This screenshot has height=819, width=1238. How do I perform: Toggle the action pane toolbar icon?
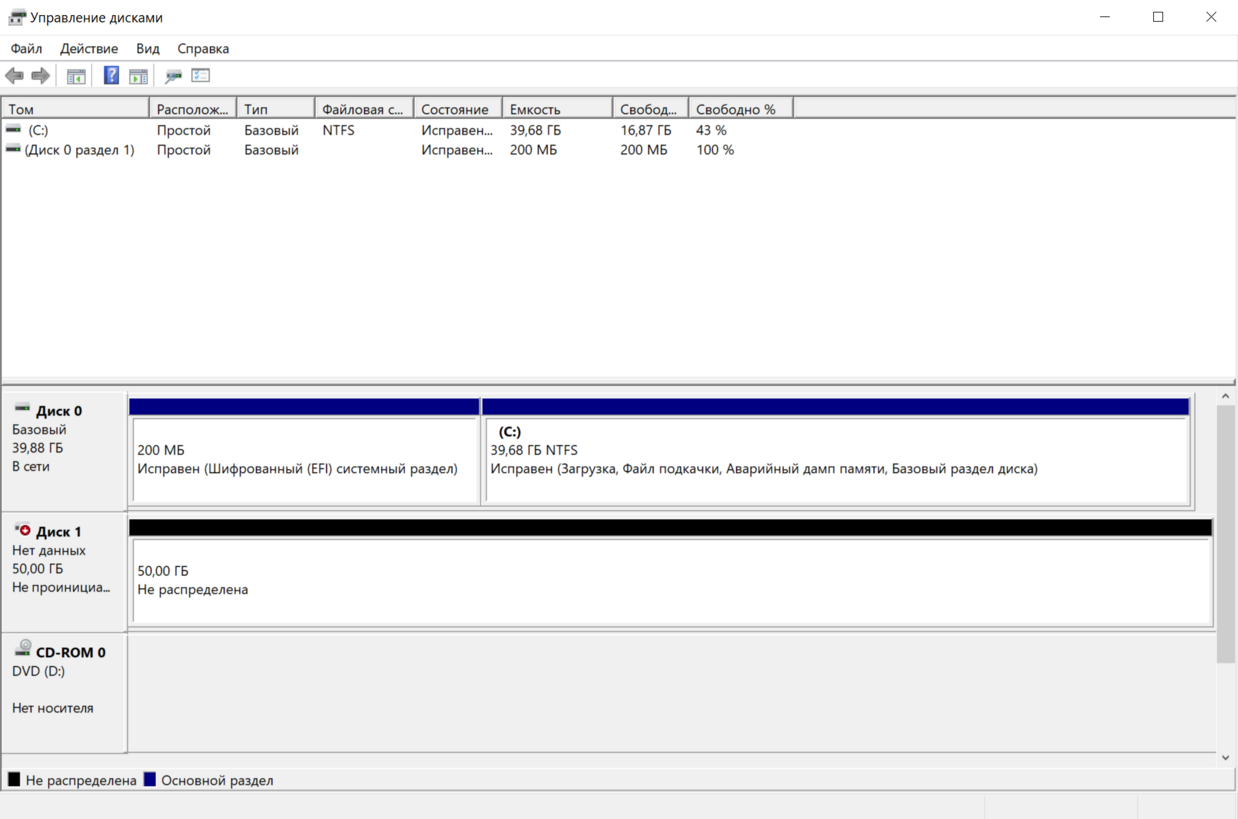(139, 76)
